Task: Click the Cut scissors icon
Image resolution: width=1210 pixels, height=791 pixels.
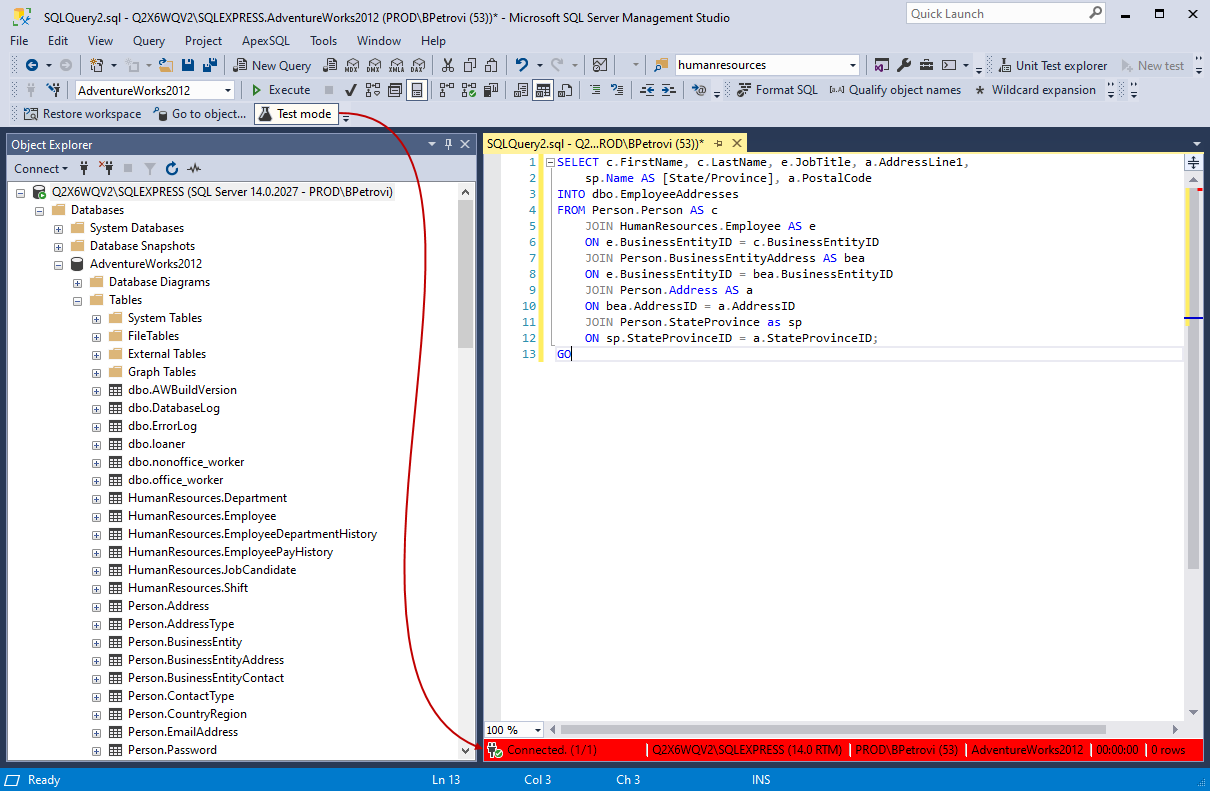Action: point(447,65)
